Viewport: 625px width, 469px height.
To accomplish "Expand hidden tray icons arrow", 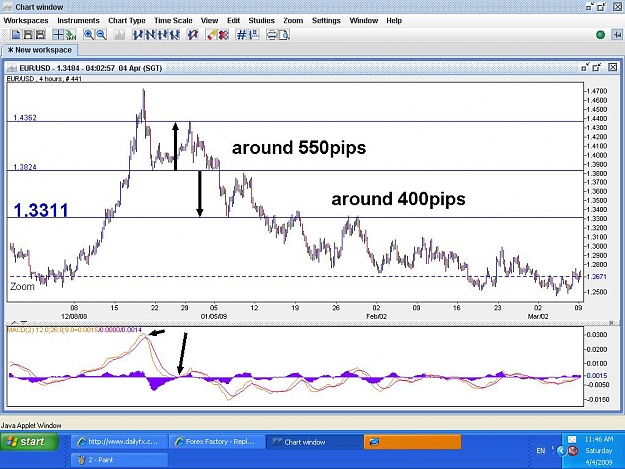I will pos(561,451).
